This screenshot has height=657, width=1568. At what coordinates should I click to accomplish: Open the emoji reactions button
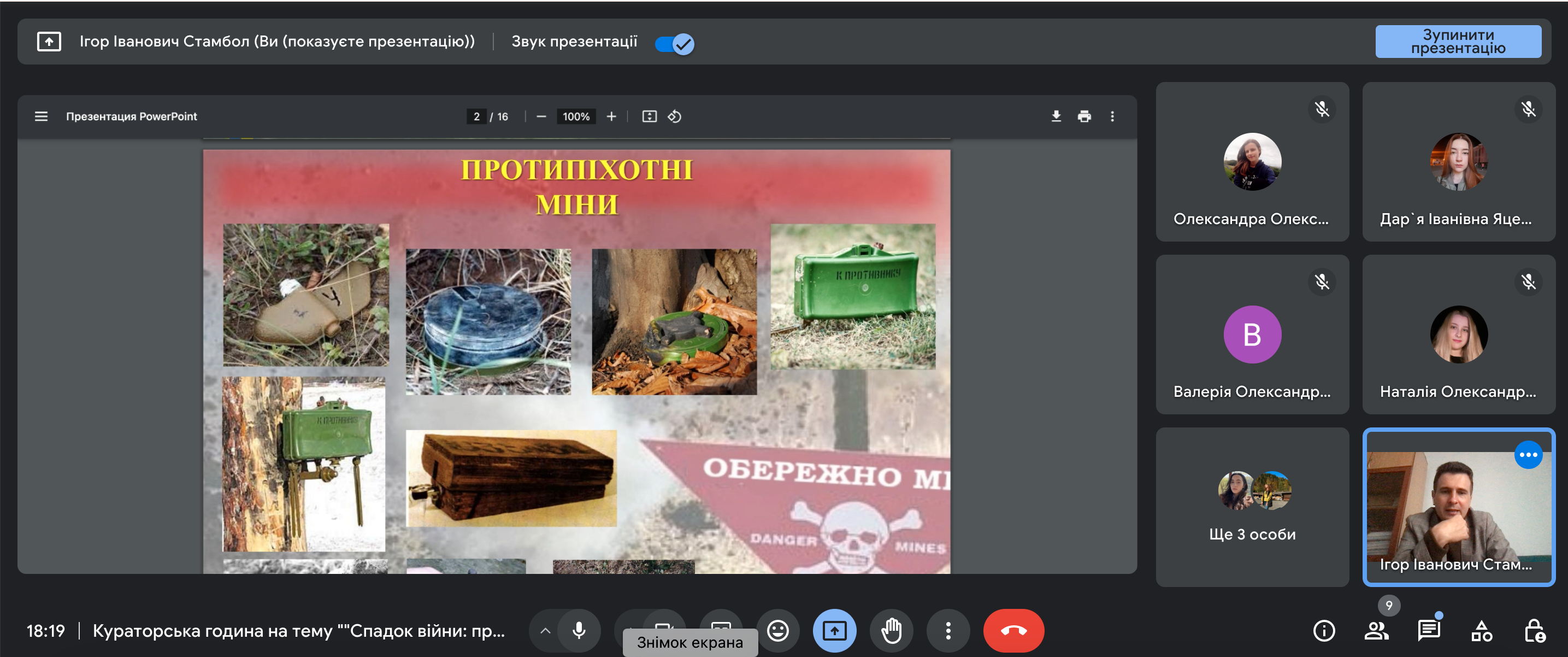777,630
